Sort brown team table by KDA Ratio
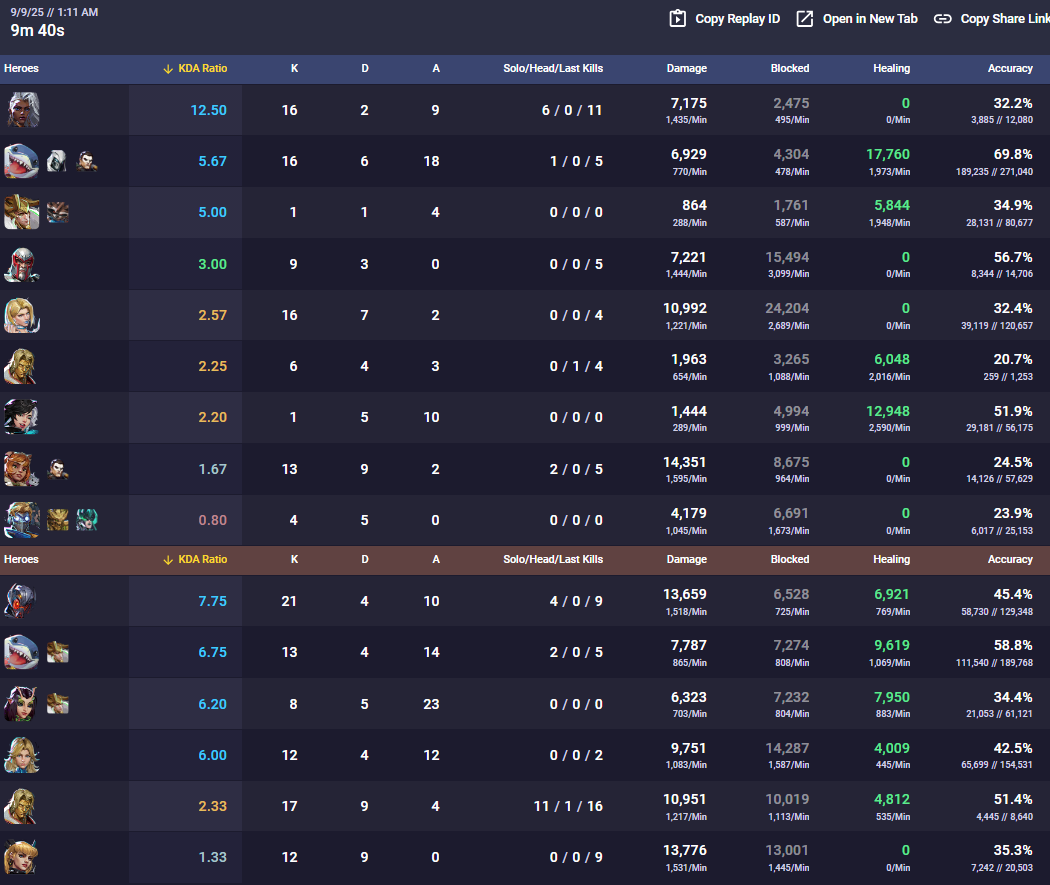 202,559
